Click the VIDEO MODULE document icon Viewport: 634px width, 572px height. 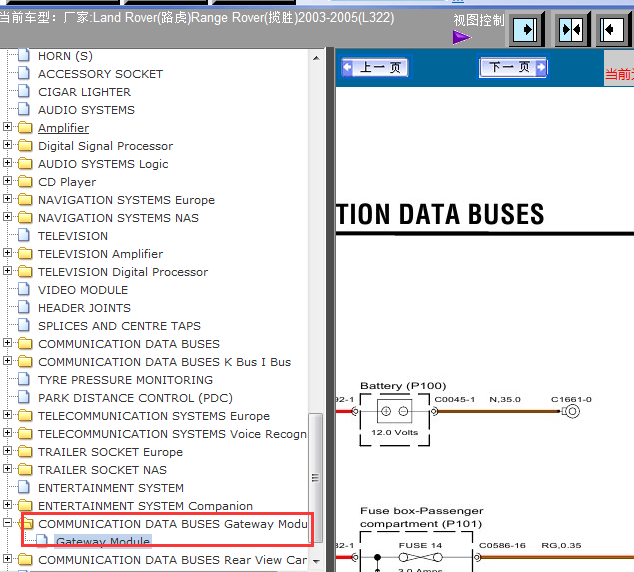point(24,289)
